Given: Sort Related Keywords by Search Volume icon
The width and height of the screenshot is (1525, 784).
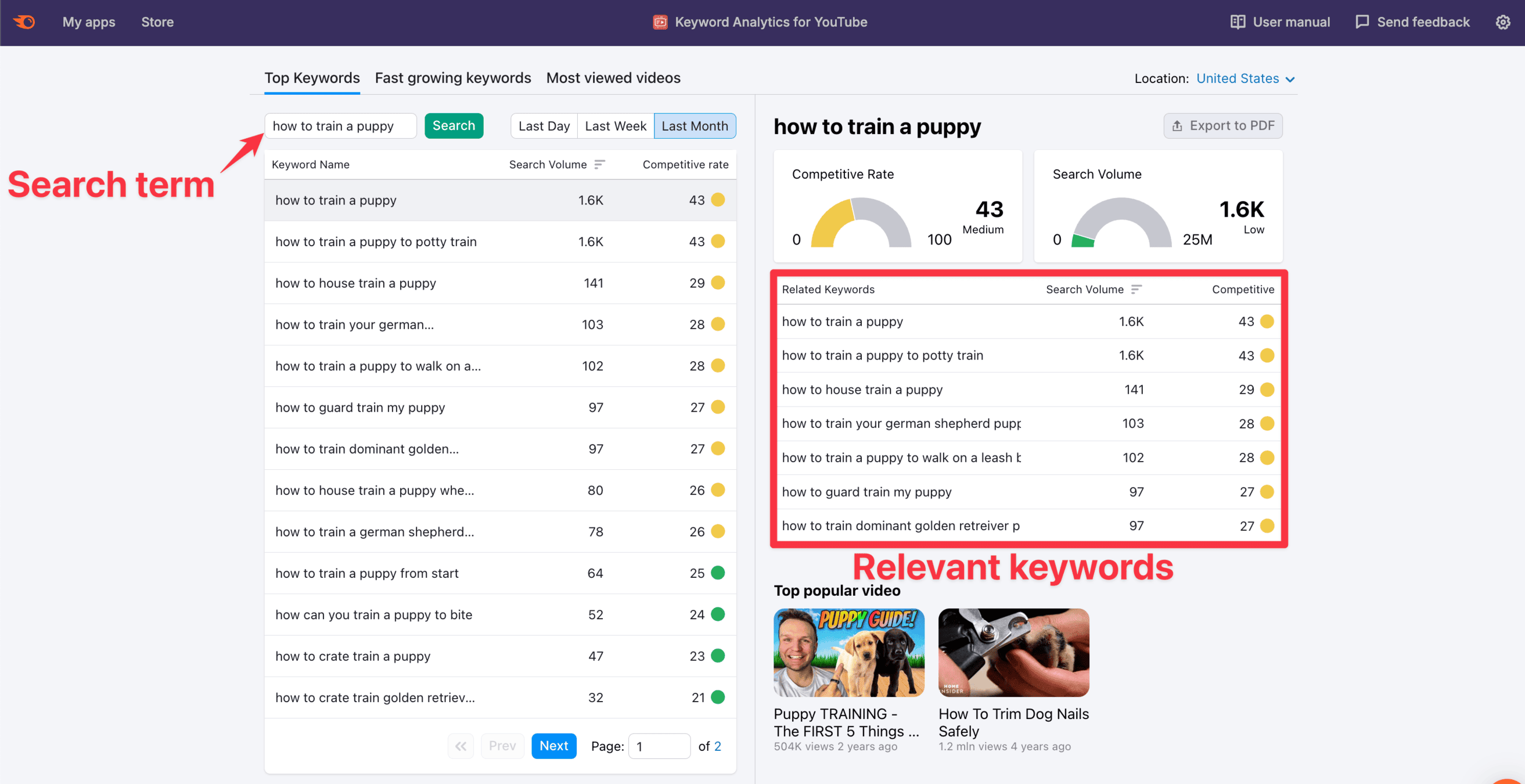Looking at the screenshot, I should [x=1136, y=289].
